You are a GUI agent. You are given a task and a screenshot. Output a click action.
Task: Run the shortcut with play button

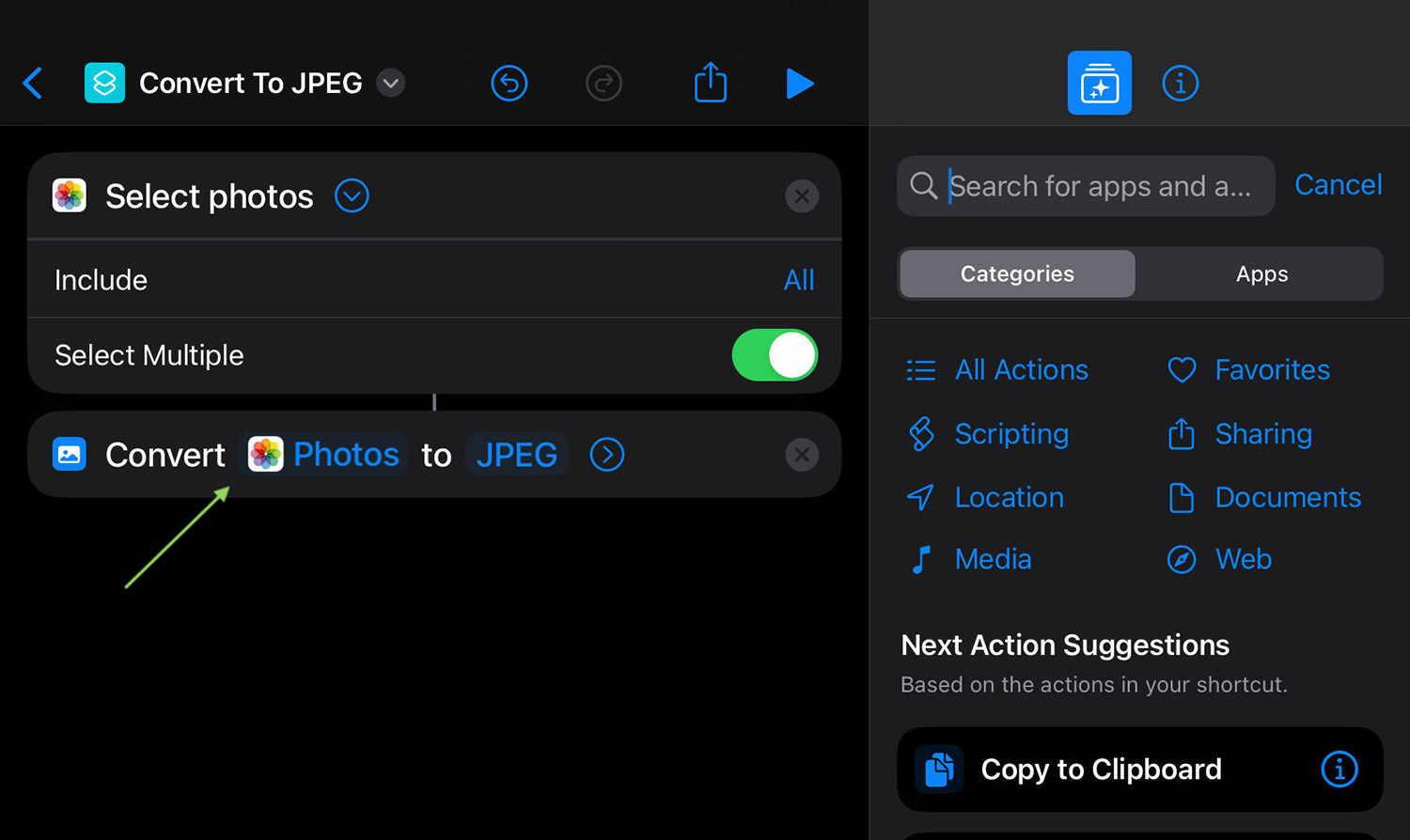tap(799, 84)
